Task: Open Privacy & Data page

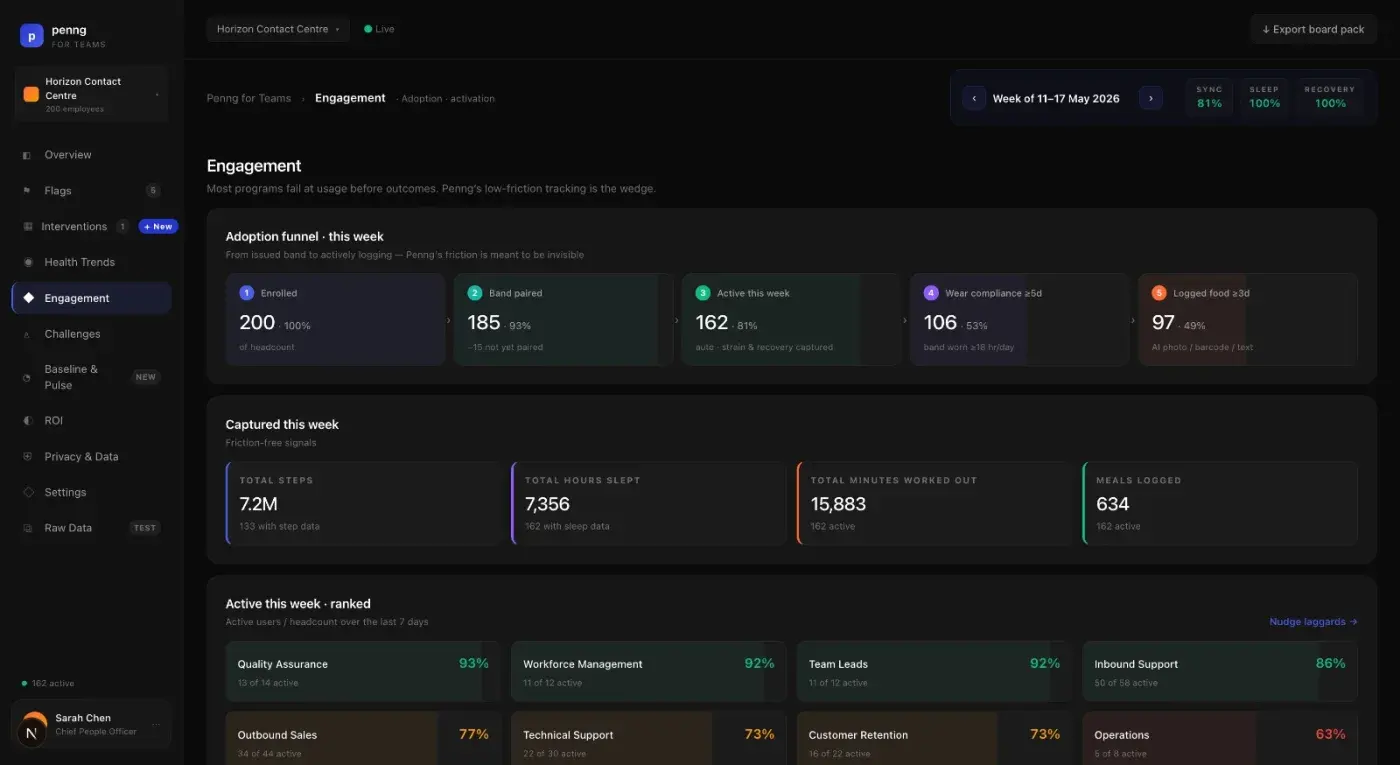Action: pyautogui.click(x=91, y=456)
